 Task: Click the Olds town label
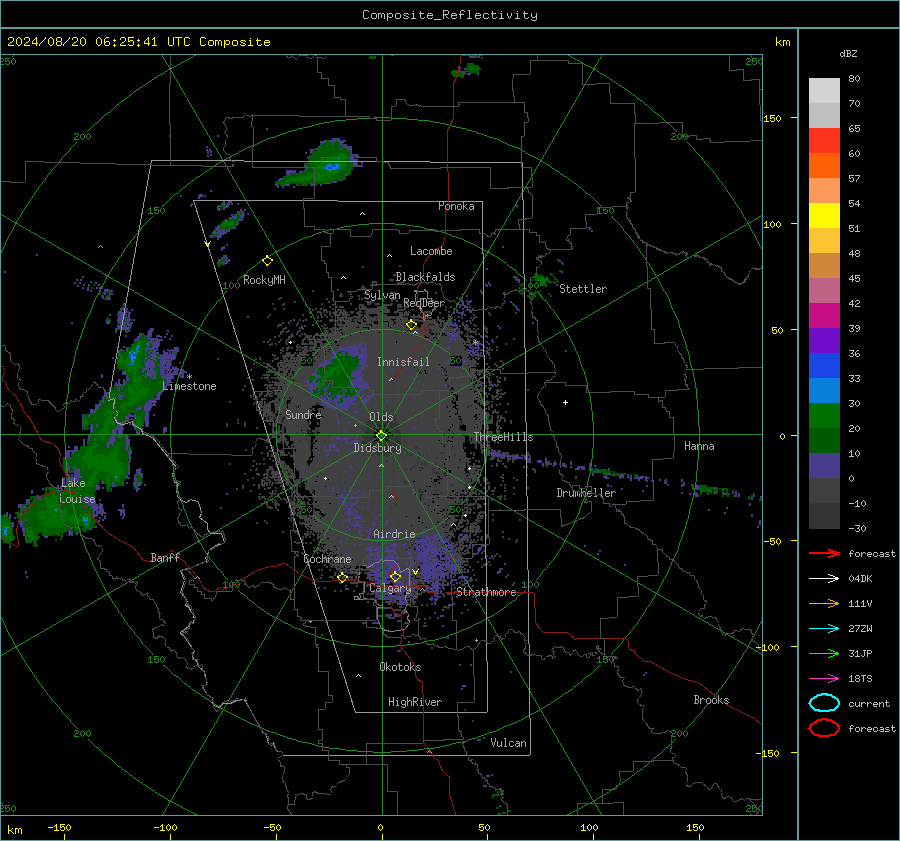coord(381,417)
